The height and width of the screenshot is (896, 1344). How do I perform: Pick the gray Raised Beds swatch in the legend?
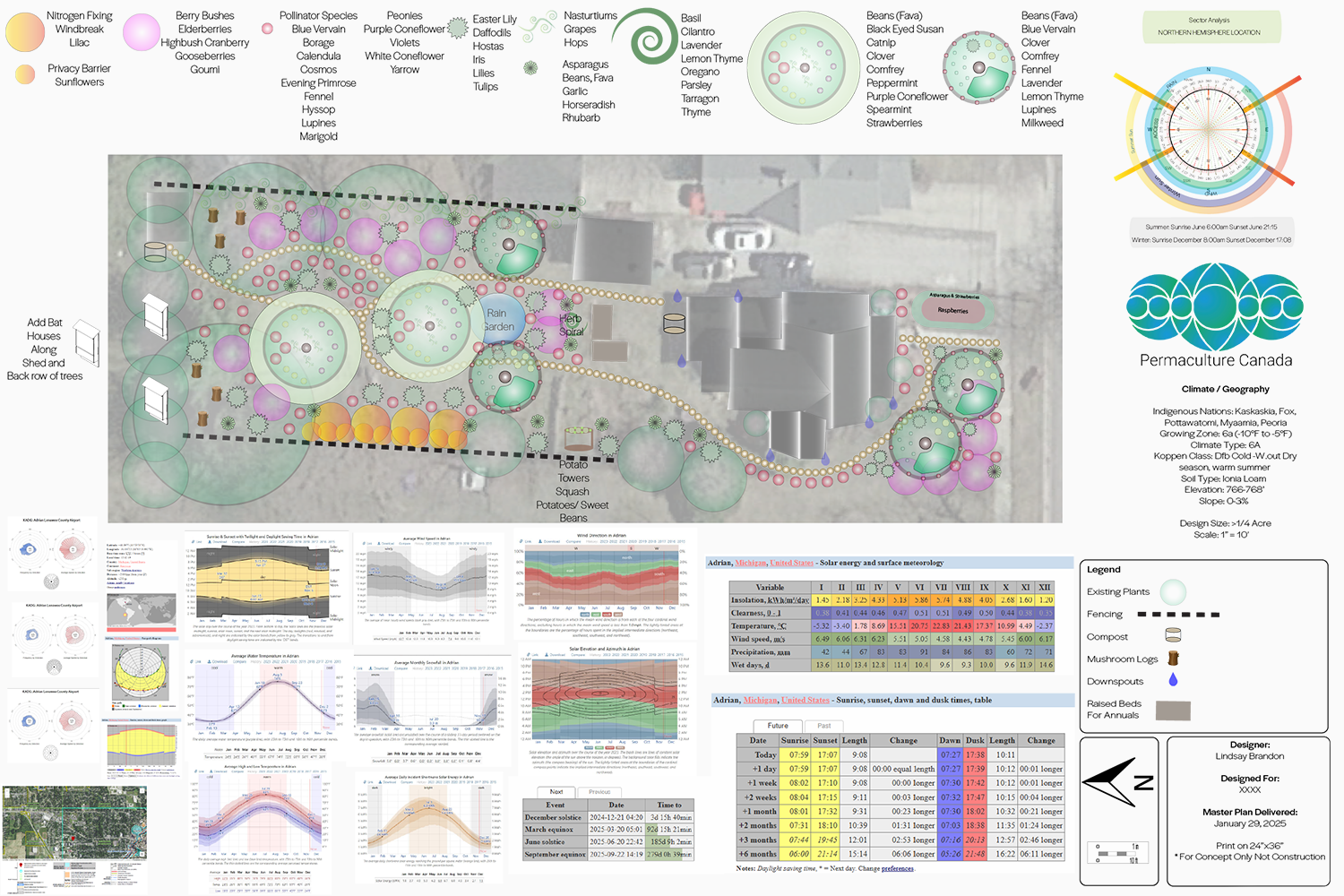coord(1173,711)
